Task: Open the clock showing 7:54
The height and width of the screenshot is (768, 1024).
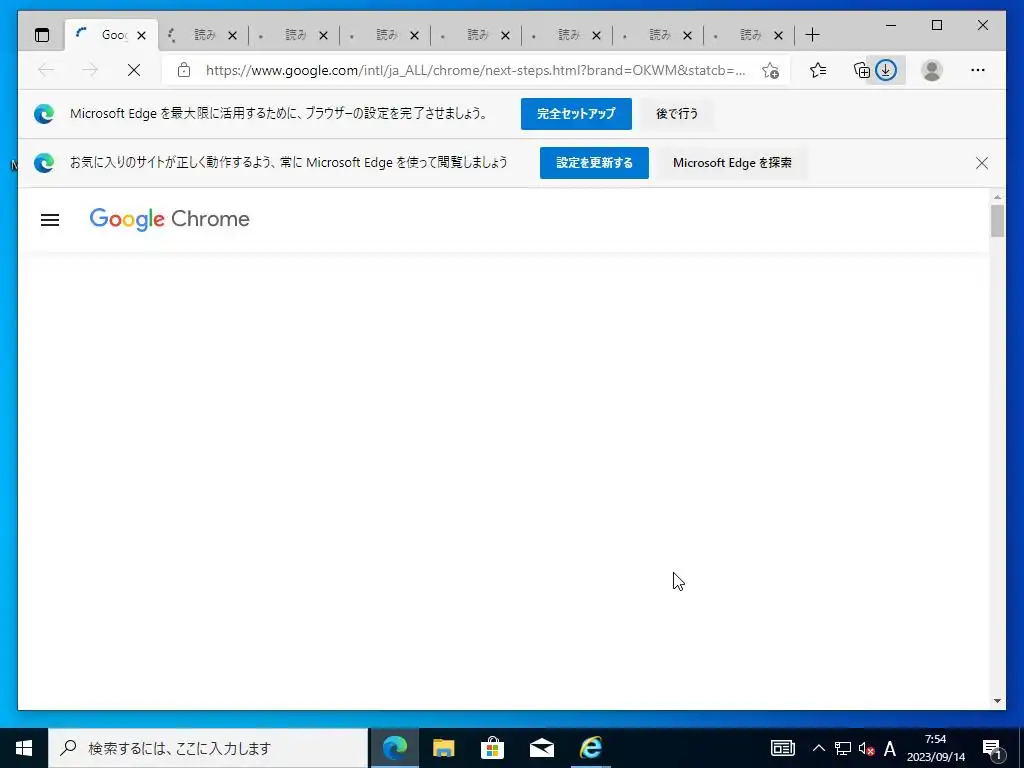Action: click(x=936, y=748)
